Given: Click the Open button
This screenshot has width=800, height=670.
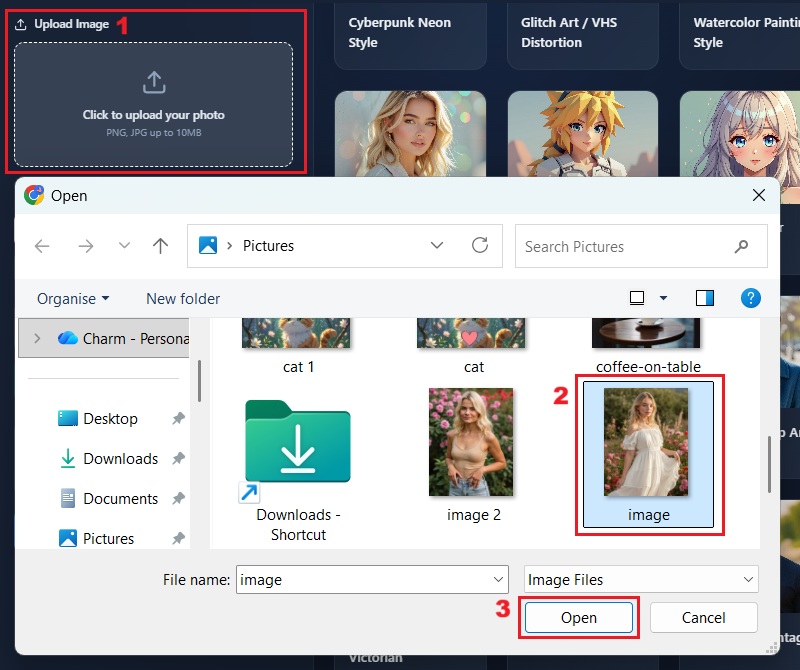Looking at the screenshot, I should click(x=578, y=617).
